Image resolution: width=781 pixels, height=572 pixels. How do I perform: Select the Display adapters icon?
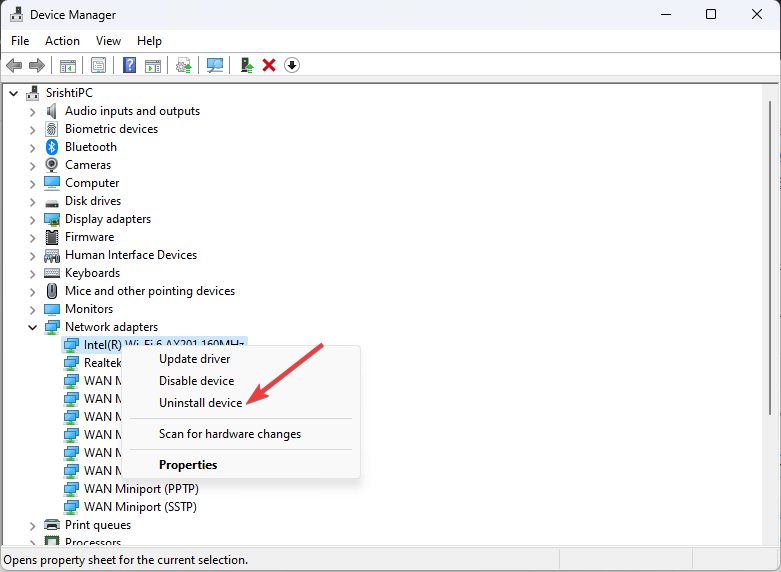[x=52, y=219]
